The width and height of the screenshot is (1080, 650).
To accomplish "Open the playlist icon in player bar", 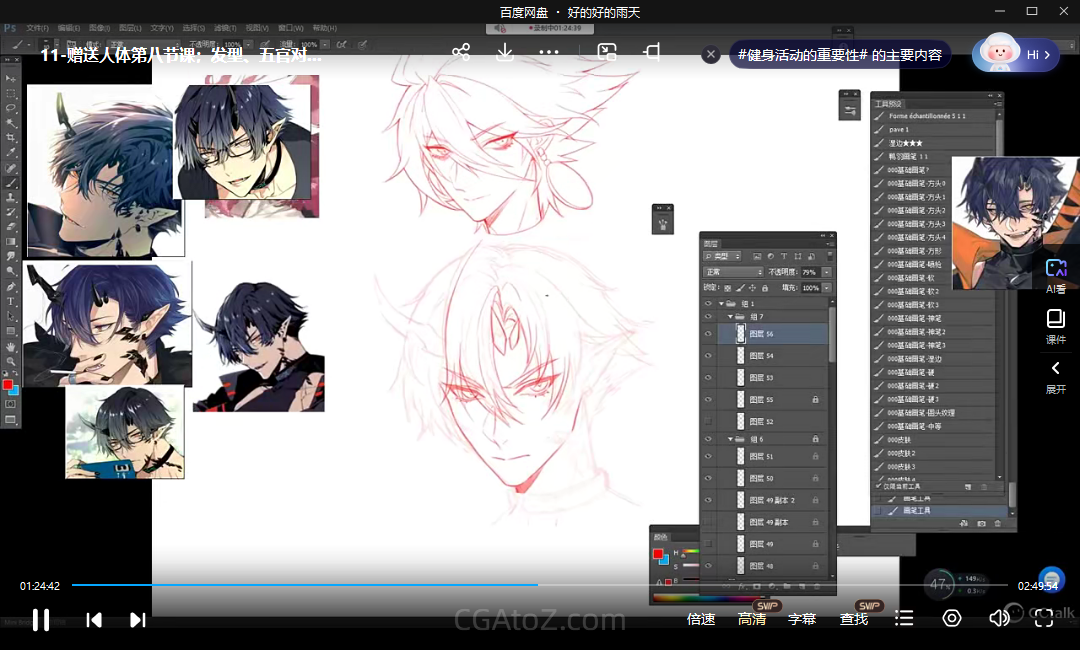I will [904, 618].
